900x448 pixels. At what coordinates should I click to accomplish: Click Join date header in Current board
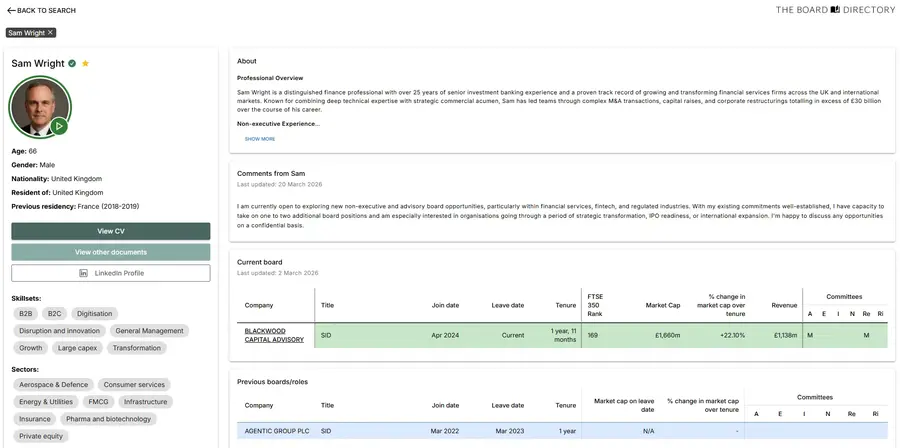pyautogui.click(x=445, y=305)
